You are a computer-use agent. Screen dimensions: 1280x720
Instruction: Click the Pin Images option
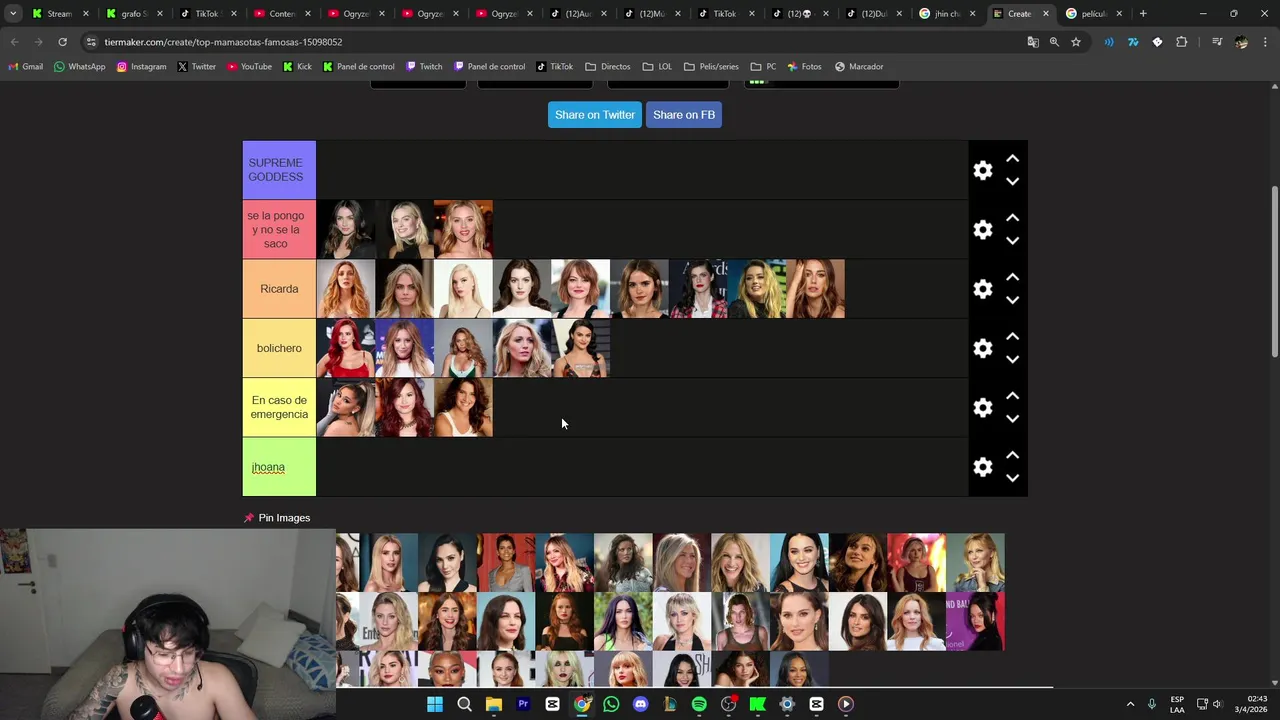tap(277, 518)
